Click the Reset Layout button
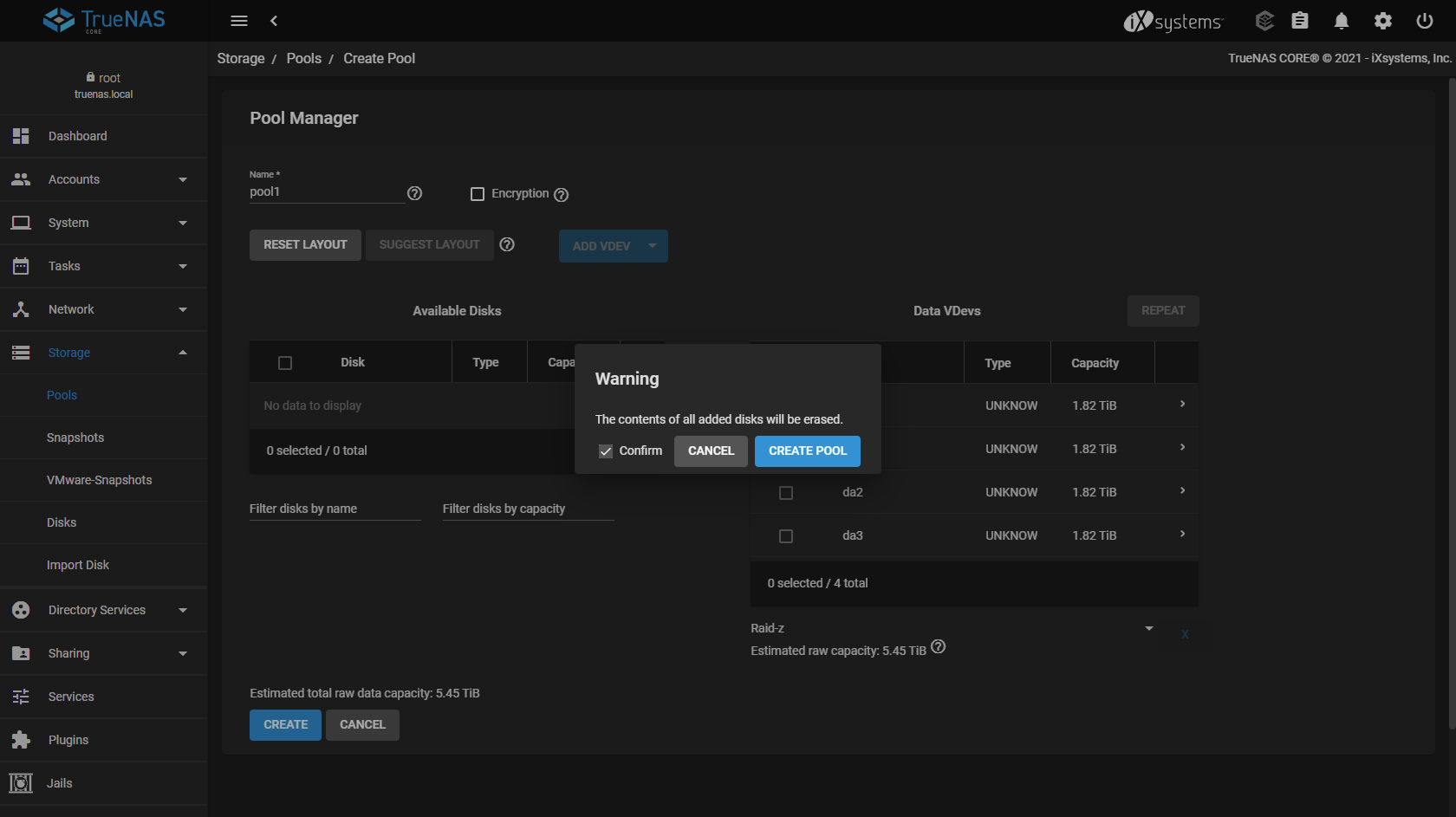 coord(305,245)
